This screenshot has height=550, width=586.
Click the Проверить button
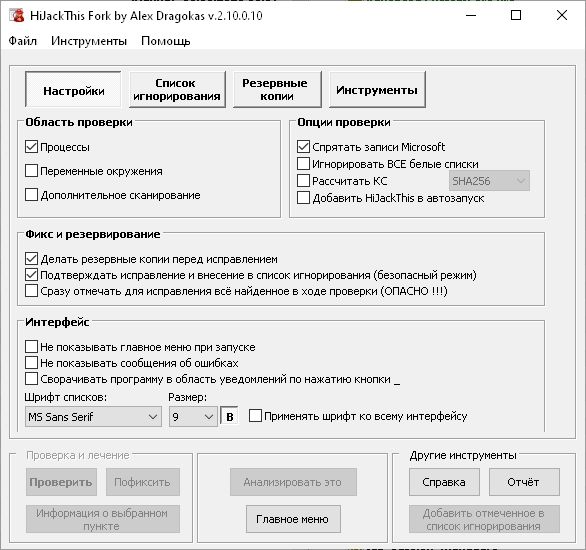(61, 482)
